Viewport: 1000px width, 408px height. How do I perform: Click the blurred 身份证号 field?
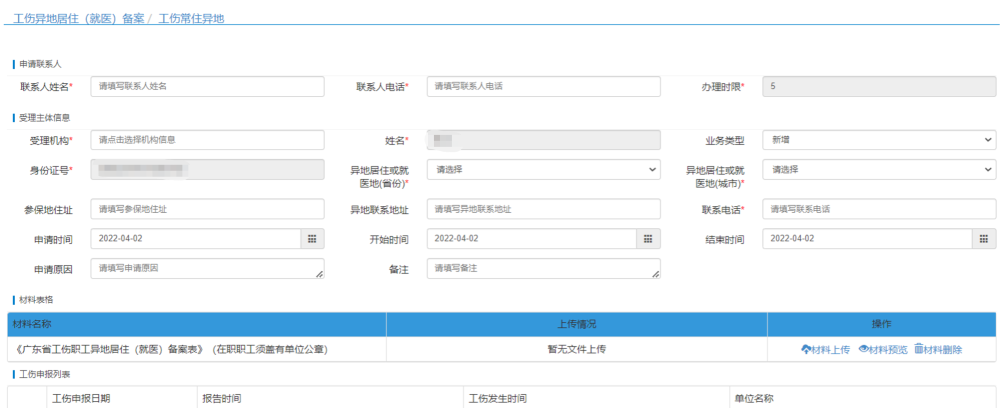point(208,170)
